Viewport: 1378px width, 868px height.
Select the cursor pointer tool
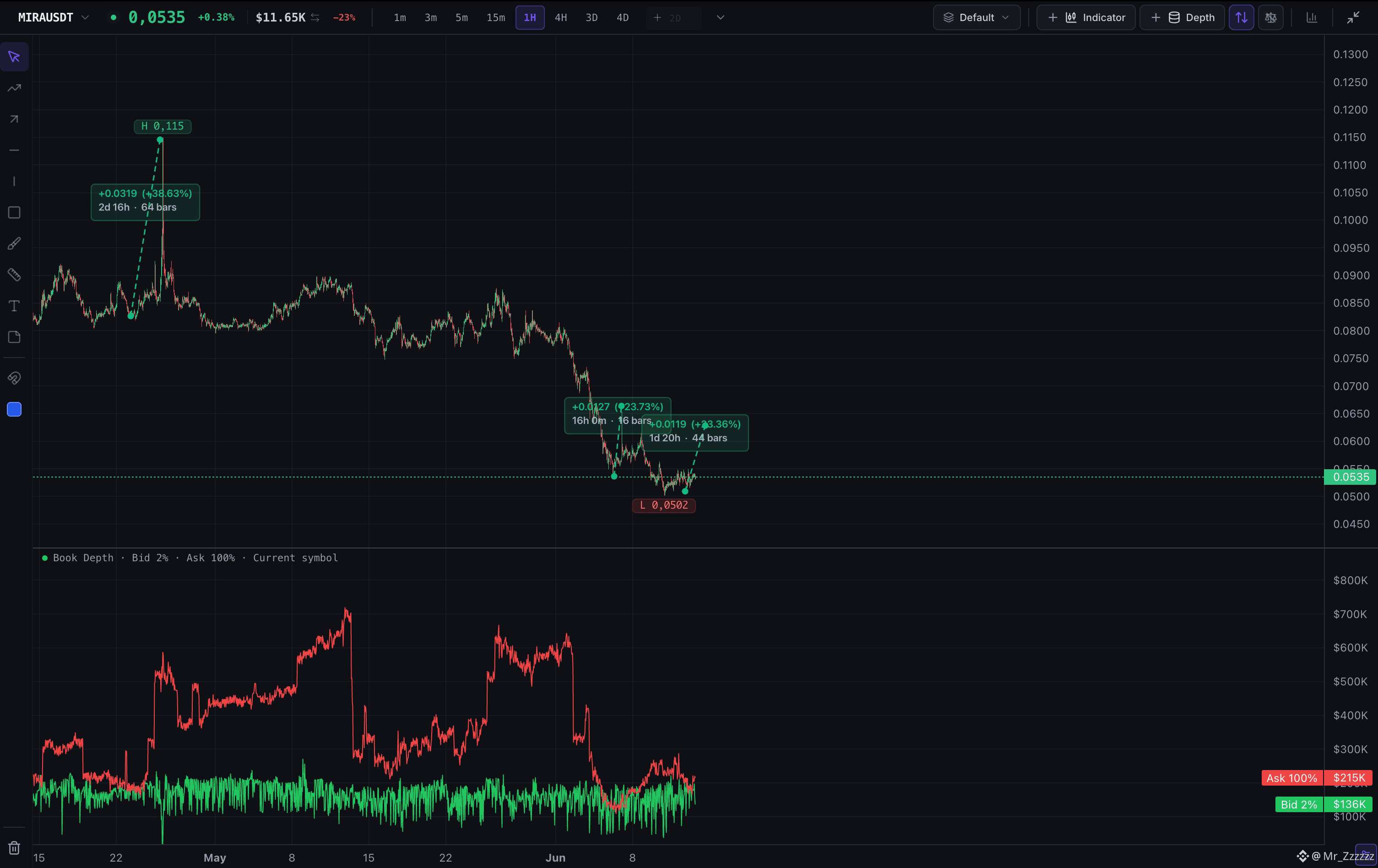pos(14,57)
